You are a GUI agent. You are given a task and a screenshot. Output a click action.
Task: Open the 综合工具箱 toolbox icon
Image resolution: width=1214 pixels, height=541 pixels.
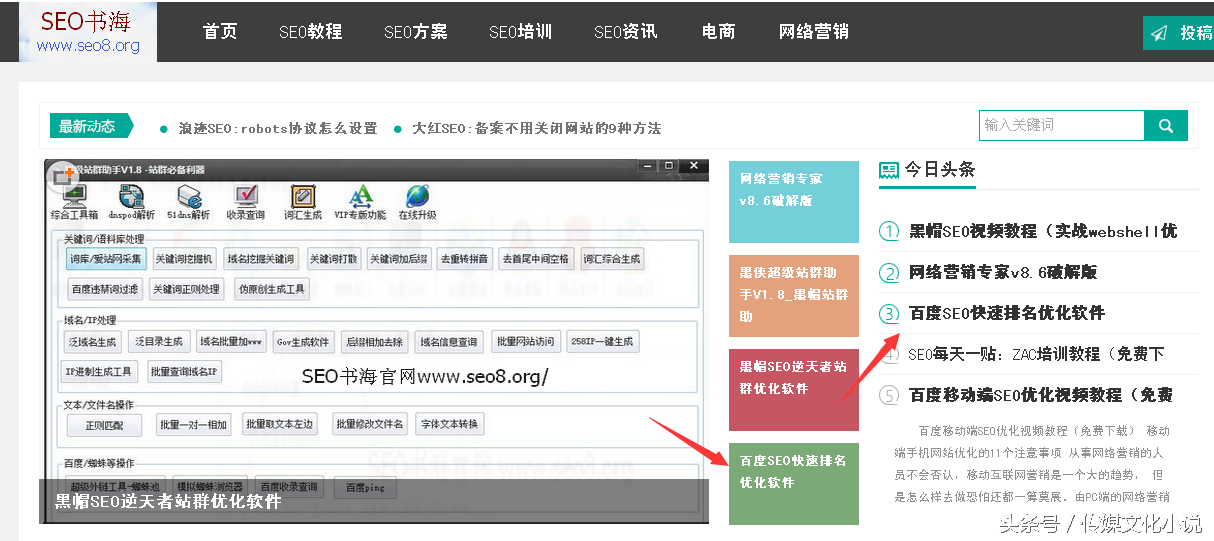(x=73, y=202)
